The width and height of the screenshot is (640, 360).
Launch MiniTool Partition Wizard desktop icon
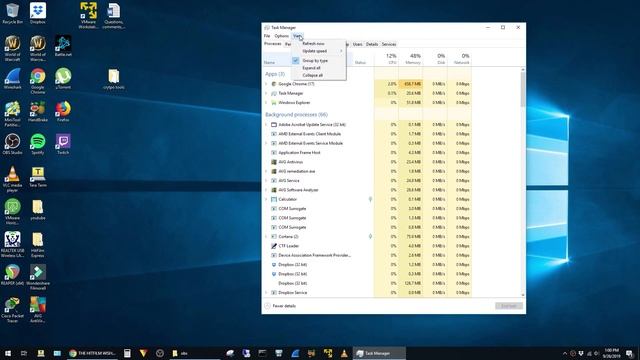13,113
